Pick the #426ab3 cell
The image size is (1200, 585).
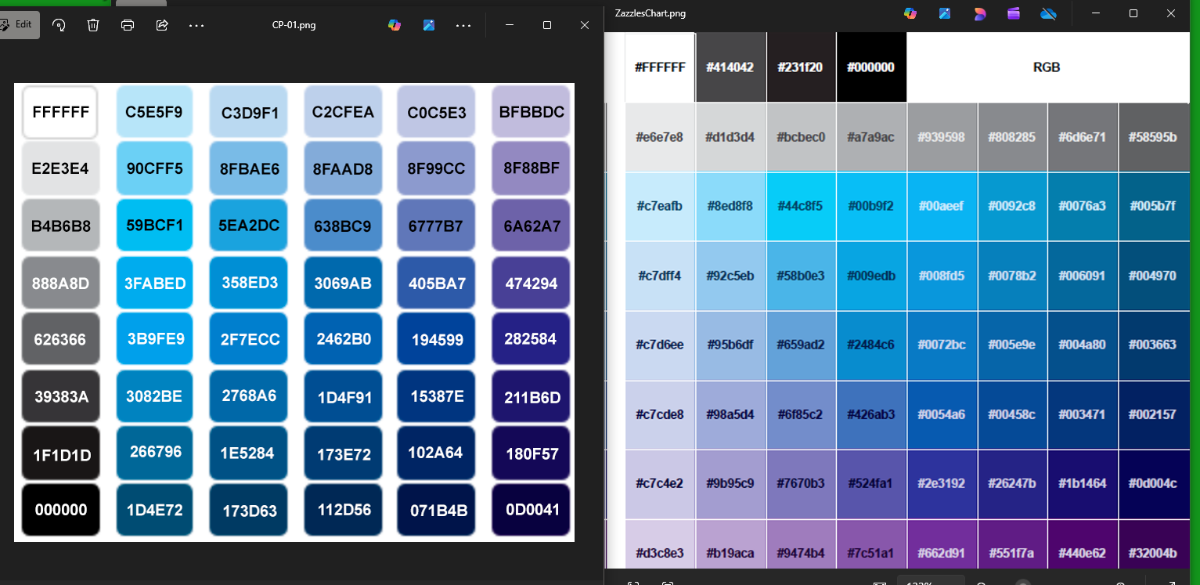tap(871, 415)
